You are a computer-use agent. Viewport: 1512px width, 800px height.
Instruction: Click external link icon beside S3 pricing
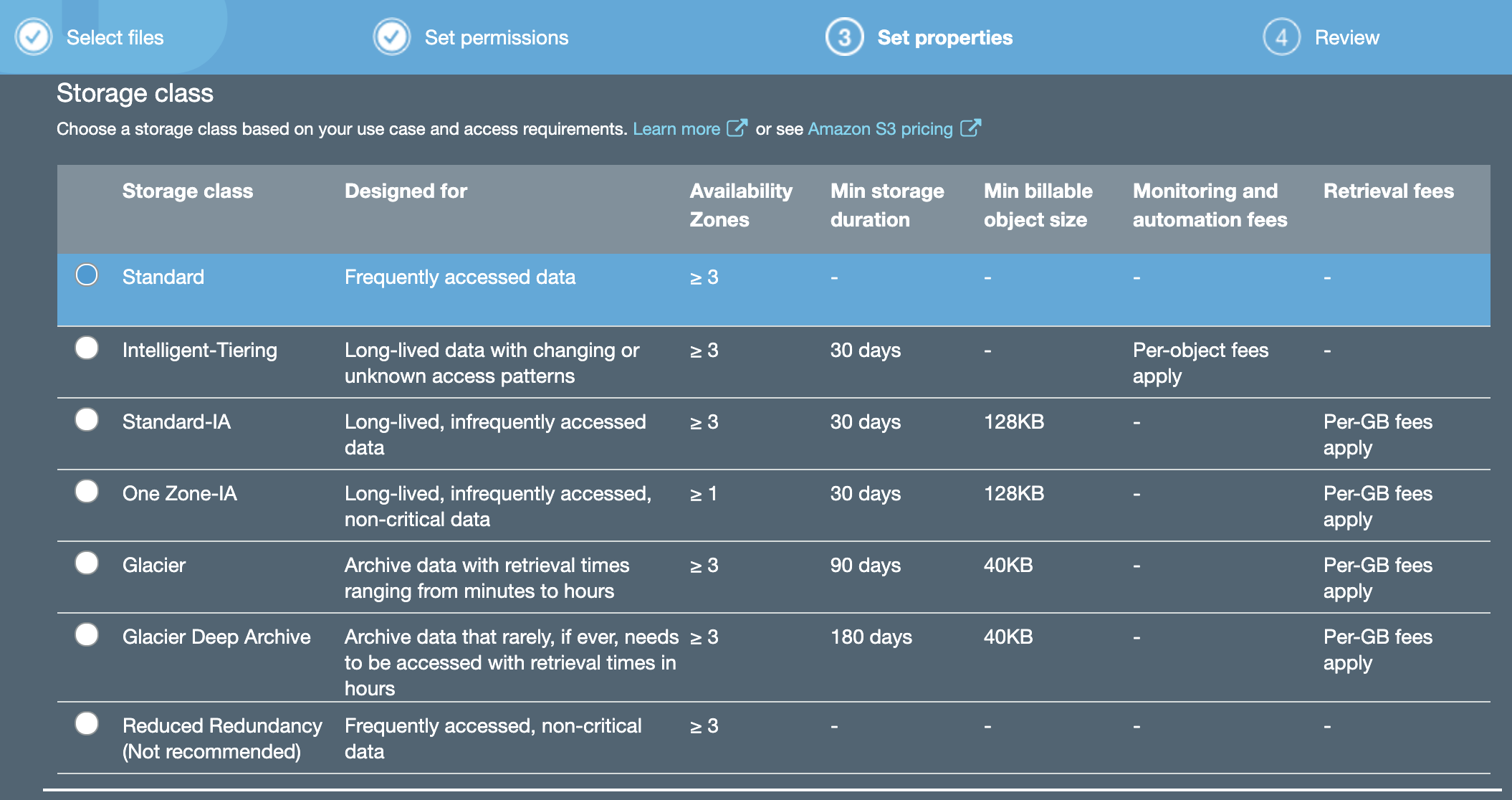click(970, 128)
